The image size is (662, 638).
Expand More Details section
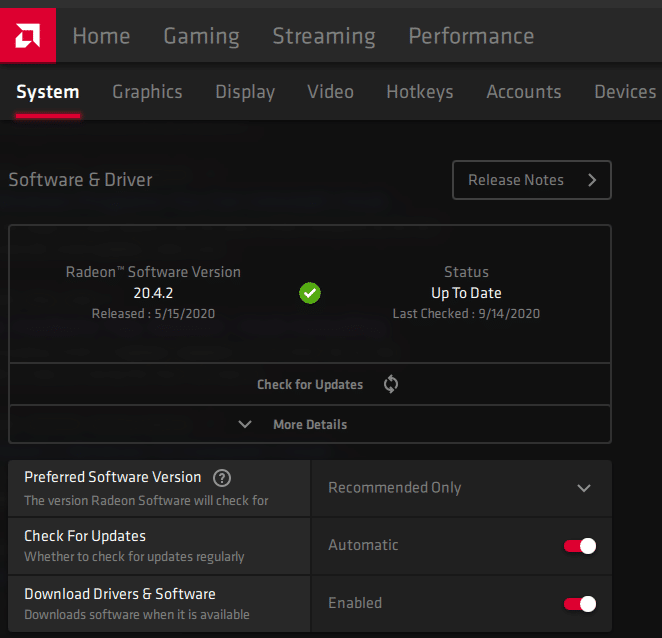pyautogui.click(x=310, y=424)
